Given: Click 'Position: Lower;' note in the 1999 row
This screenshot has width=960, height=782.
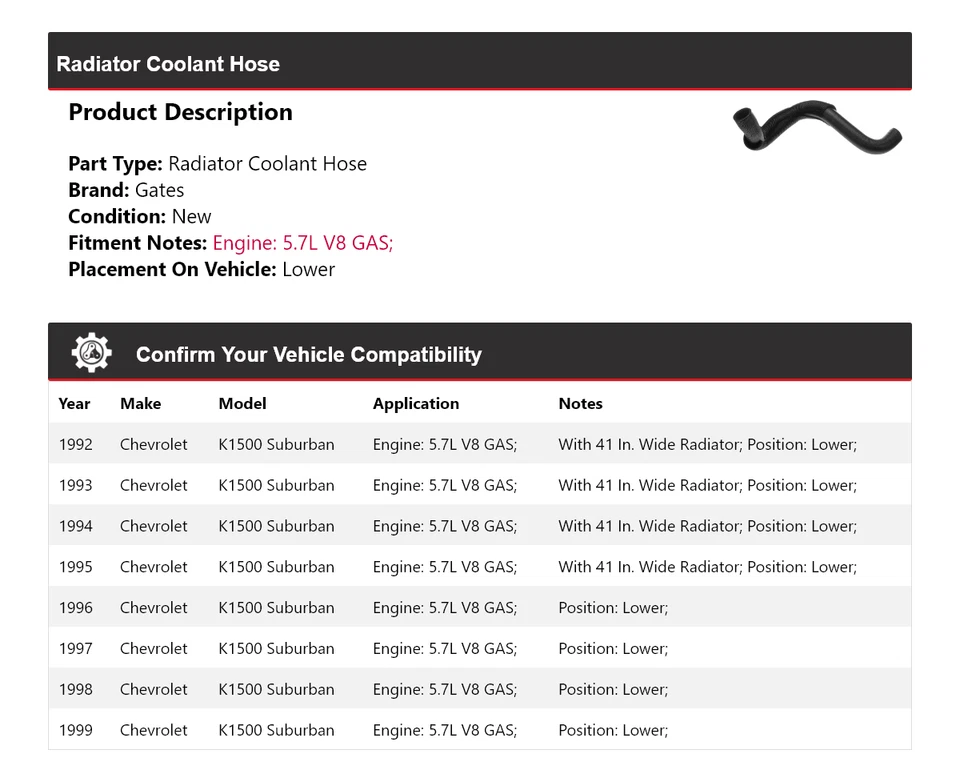Looking at the screenshot, I should 613,731.
